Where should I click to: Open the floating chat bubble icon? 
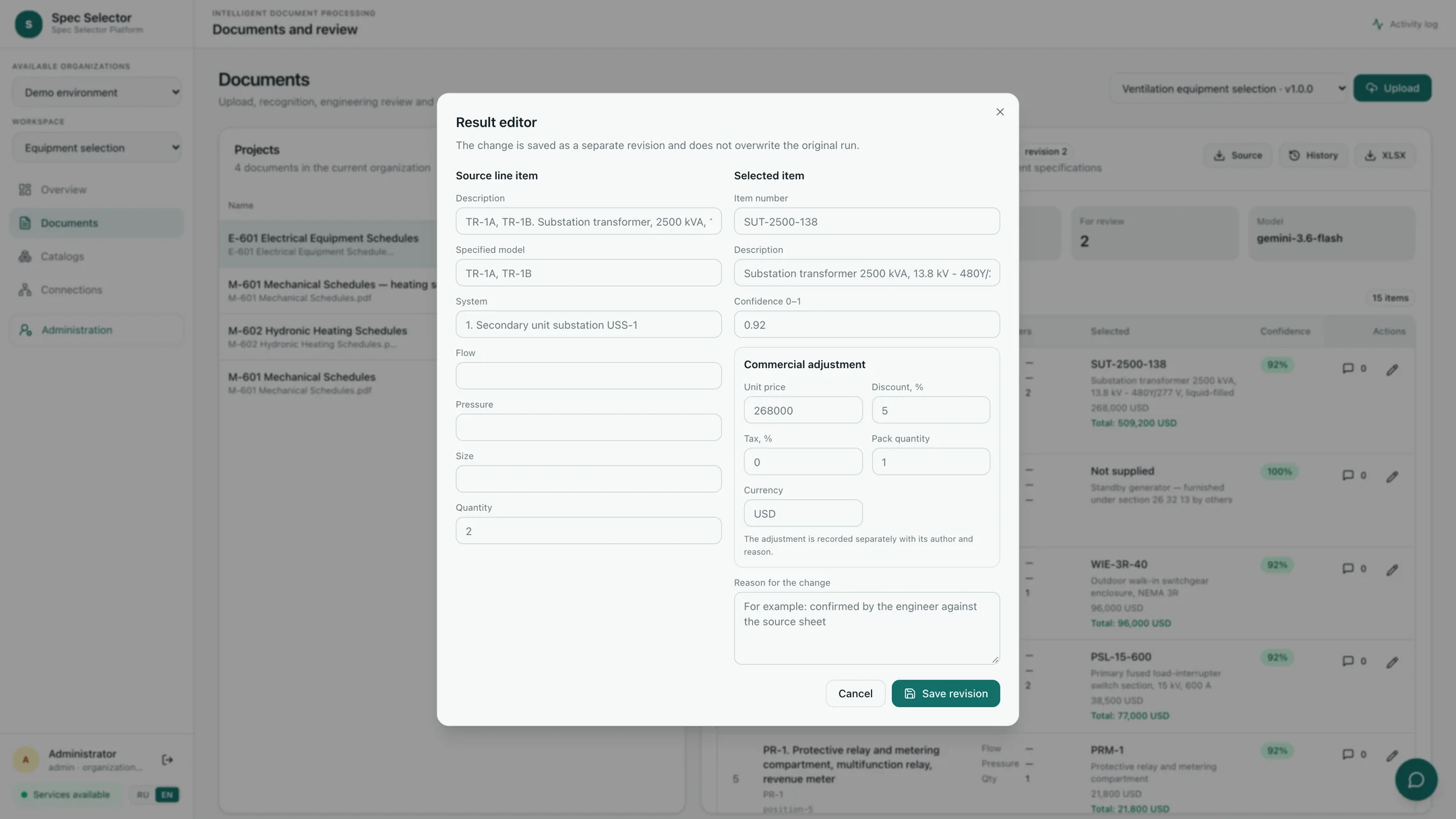(x=1416, y=779)
